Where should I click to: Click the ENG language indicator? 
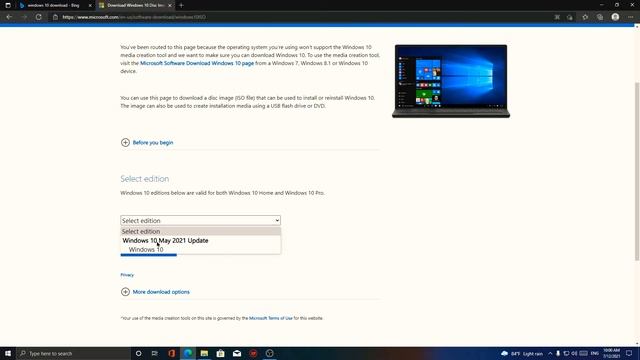click(x=595, y=353)
